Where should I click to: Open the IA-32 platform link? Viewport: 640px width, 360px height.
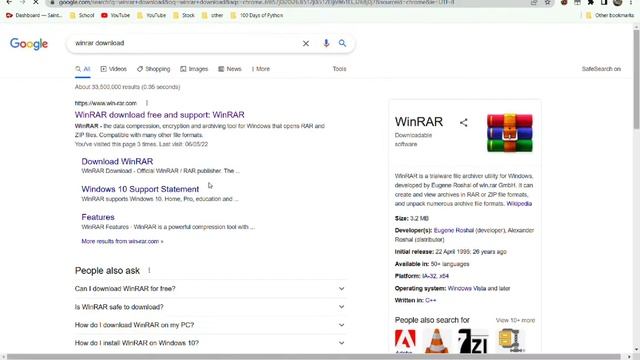429,276
